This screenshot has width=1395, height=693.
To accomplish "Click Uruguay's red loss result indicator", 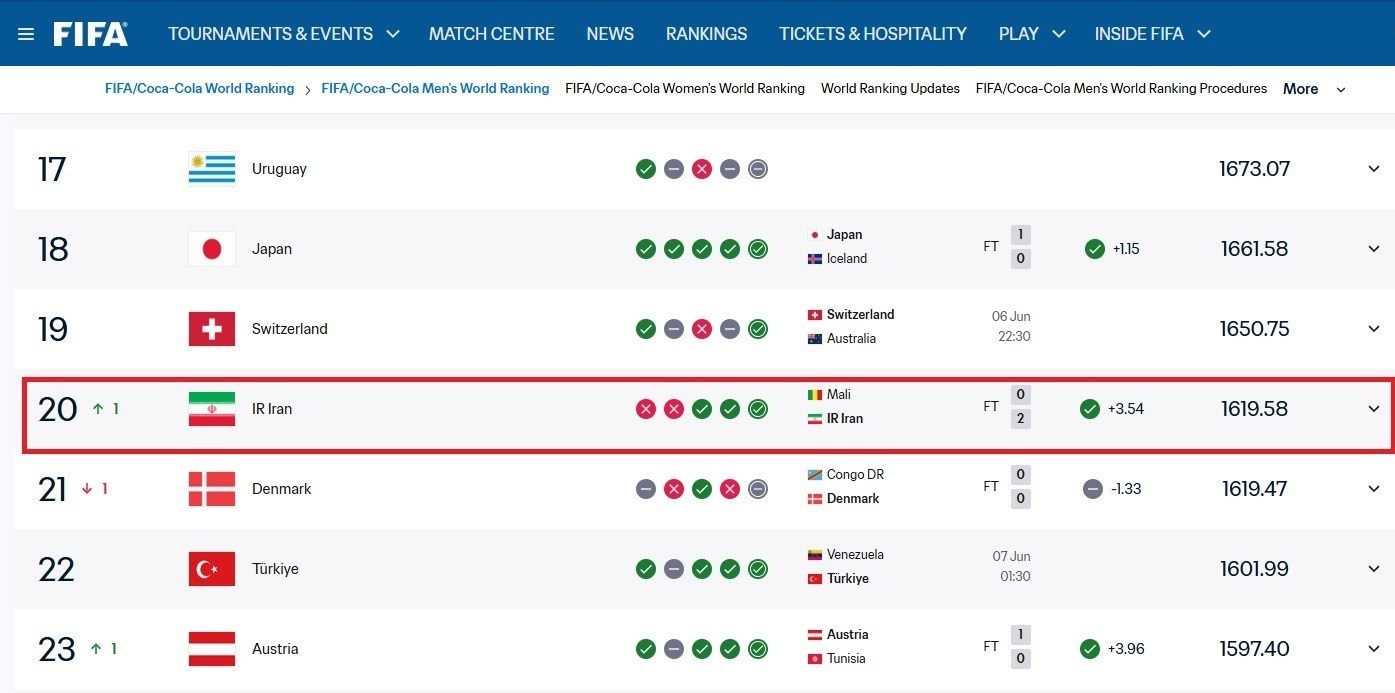I will (702, 169).
